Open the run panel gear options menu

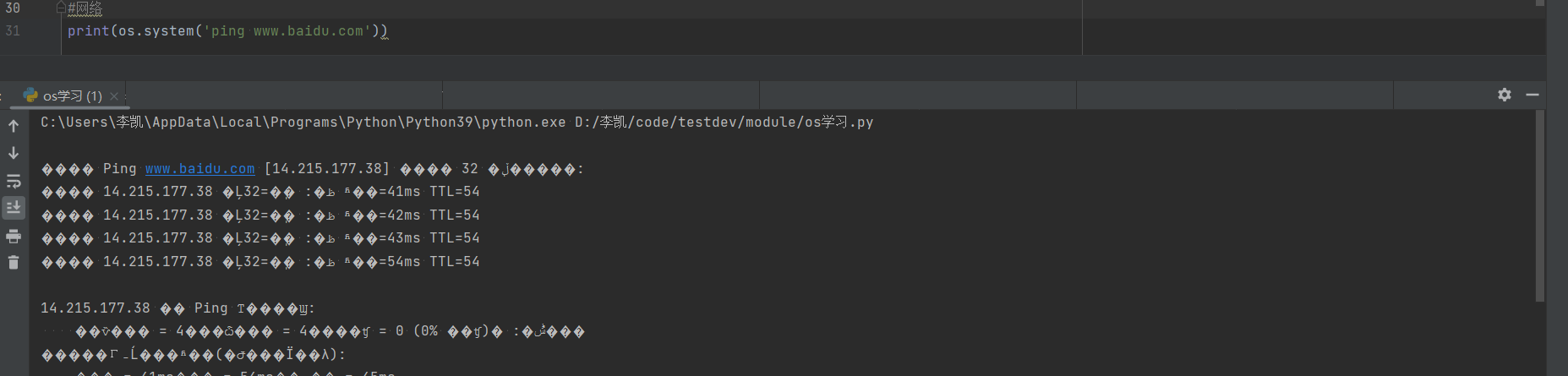[1504, 95]
